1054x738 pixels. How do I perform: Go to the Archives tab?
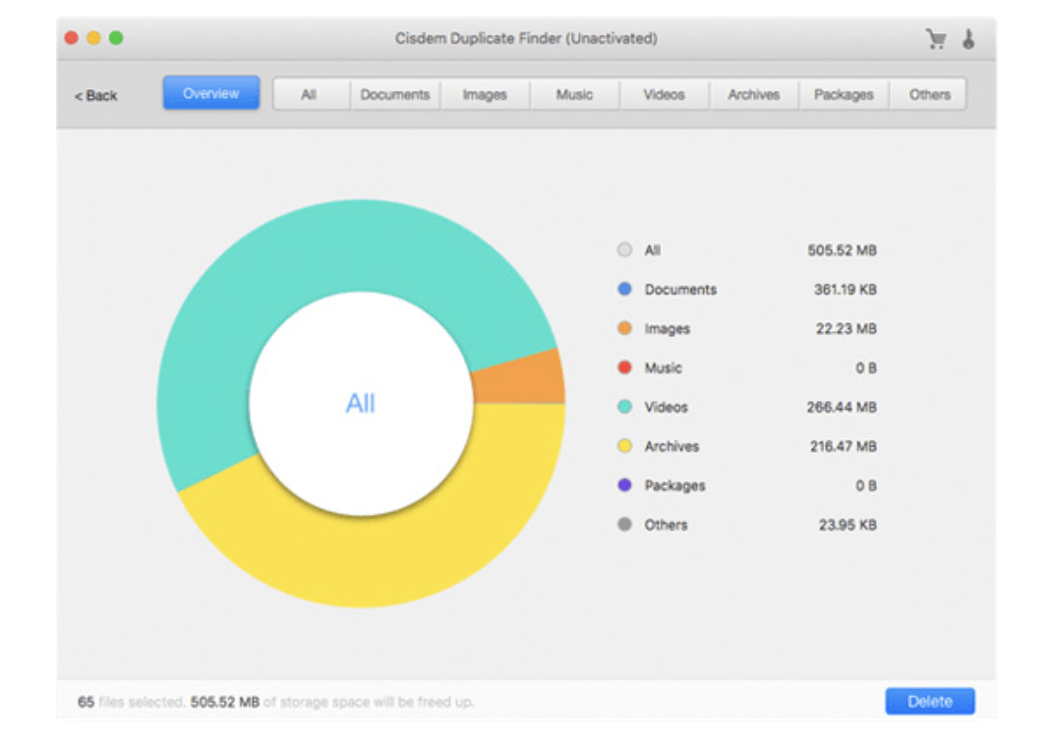tap(753, 95)
